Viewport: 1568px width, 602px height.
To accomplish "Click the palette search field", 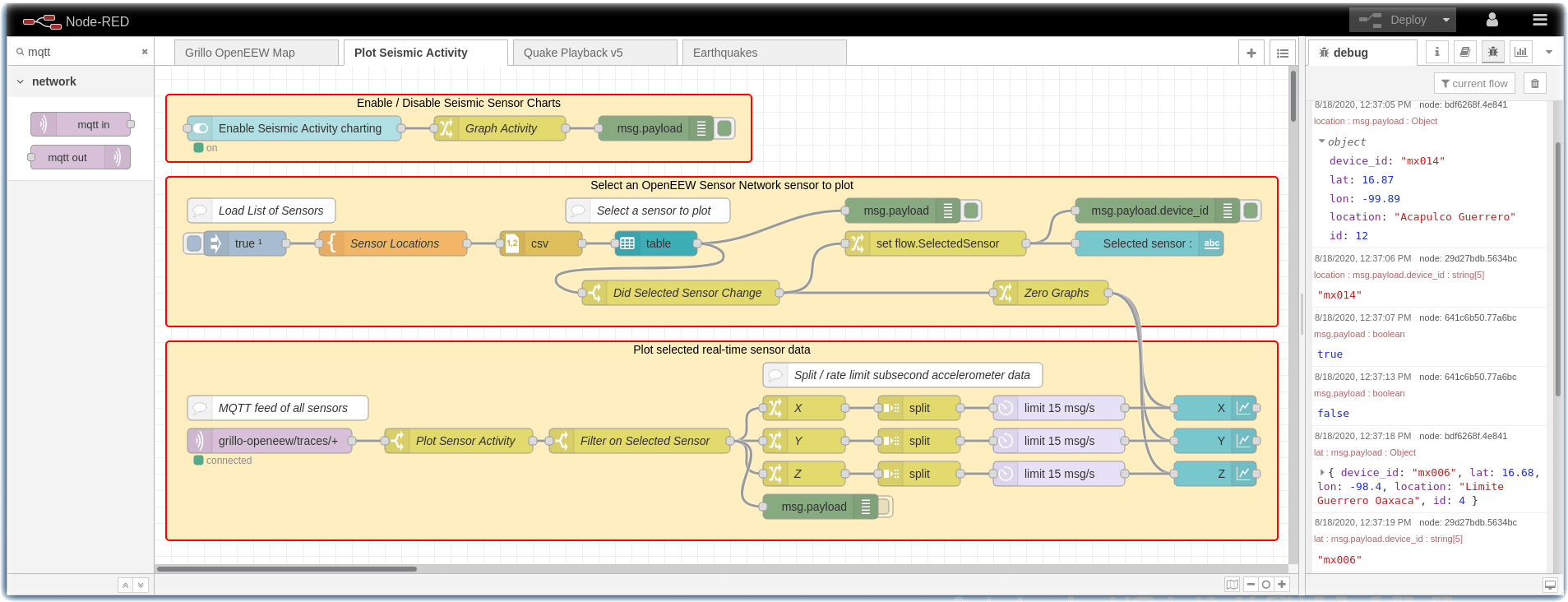I will pyautogui.click(x=82, y=52).
